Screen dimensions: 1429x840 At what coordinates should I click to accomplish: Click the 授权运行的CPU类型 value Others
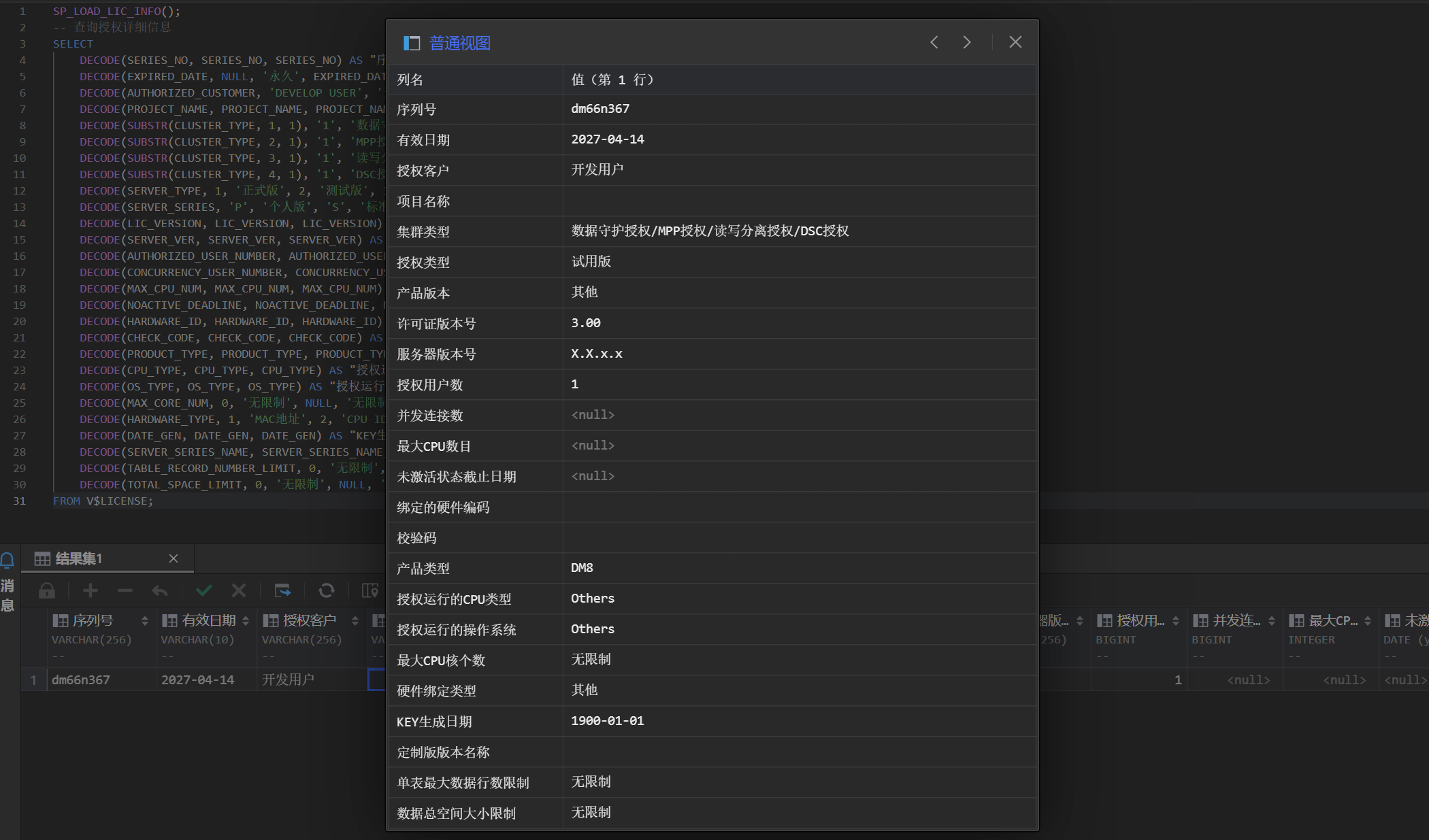[593, 599]
